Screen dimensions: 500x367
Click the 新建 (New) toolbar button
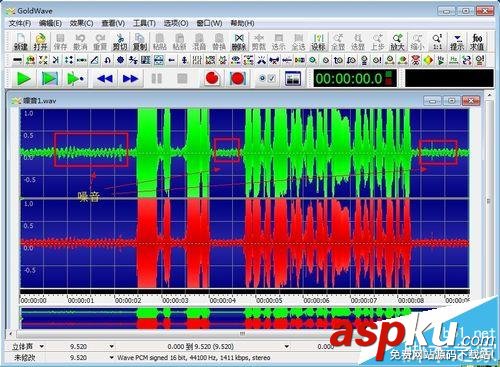21,42
